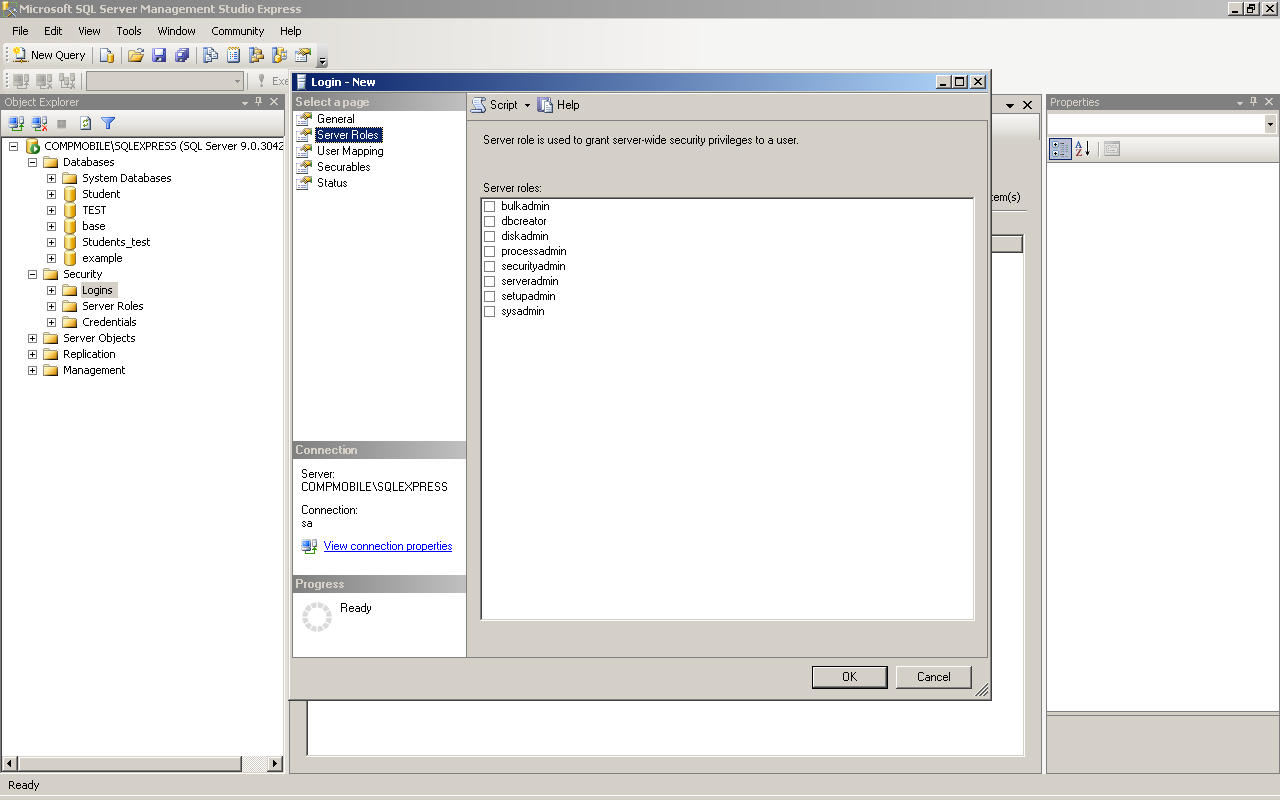Check the processadmin server role
This screenshot has width=1280, height=800.
490,251
